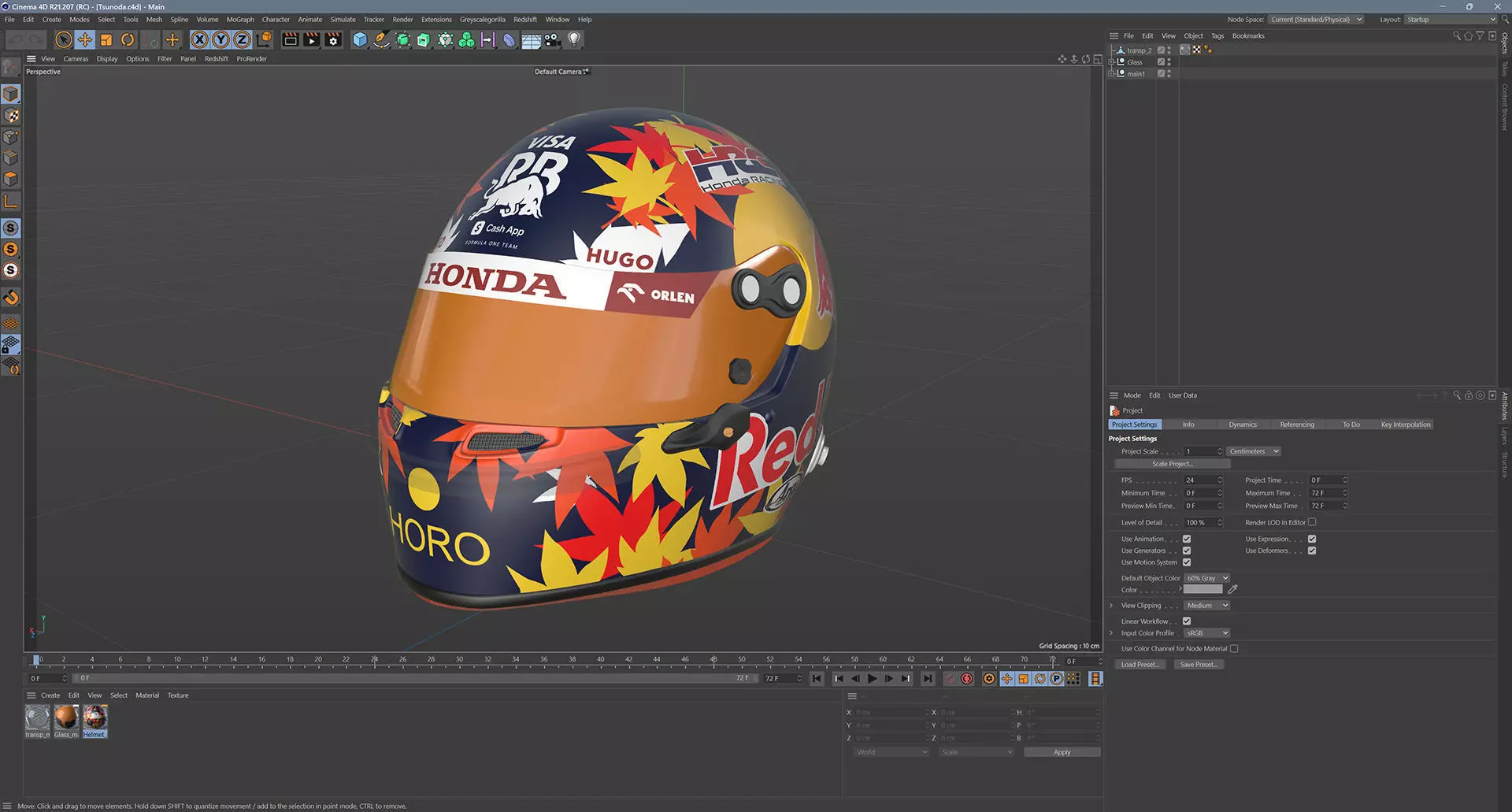The height and width of the screenshot is (812, 1512).
Task: Toggle Use Expression checkbox
Action: click(x=1312, y=539)
